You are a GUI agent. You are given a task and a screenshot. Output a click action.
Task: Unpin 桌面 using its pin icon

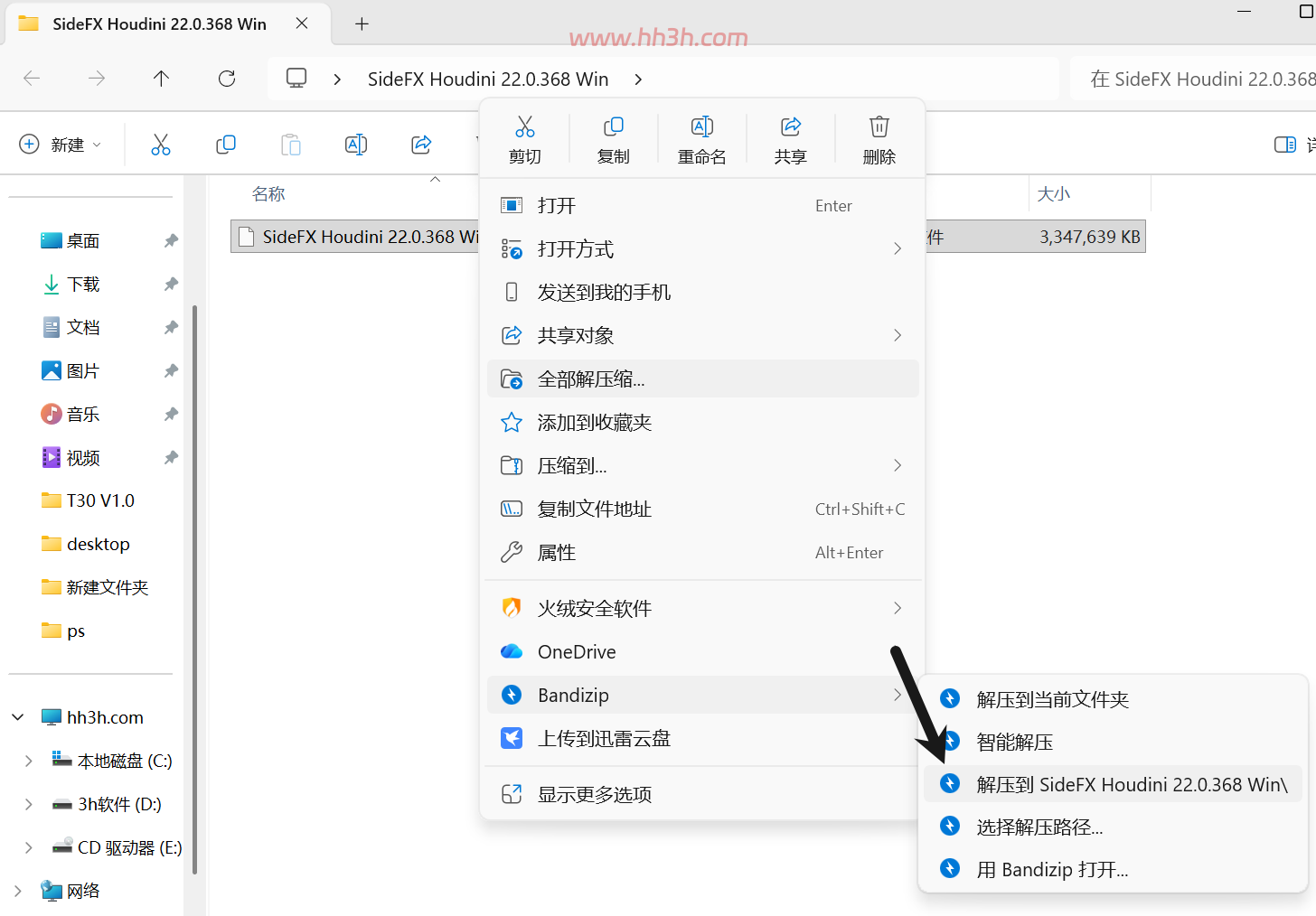pos(171,241)
